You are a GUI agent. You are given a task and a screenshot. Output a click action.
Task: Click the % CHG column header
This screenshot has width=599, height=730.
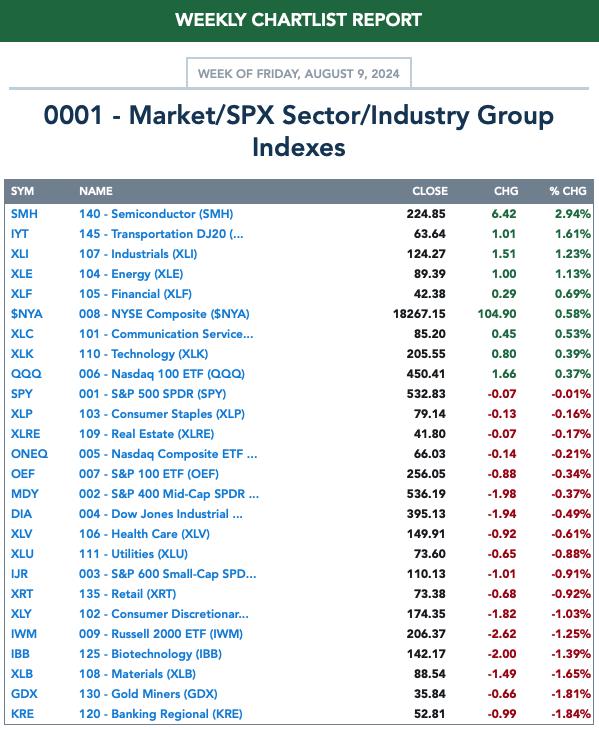(x=568, y=191)
